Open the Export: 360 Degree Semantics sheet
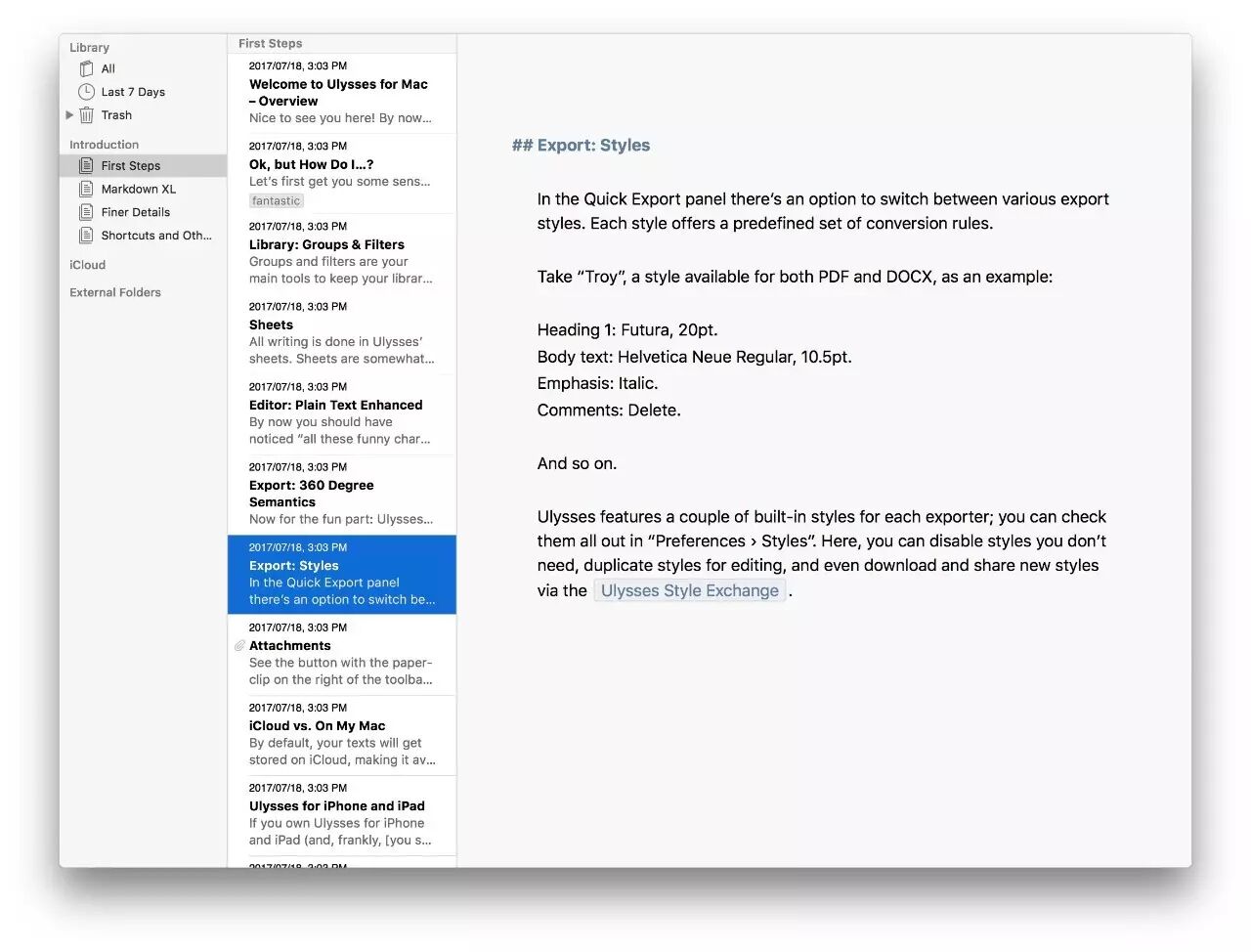1251x952 pixels. click(342, 494)
